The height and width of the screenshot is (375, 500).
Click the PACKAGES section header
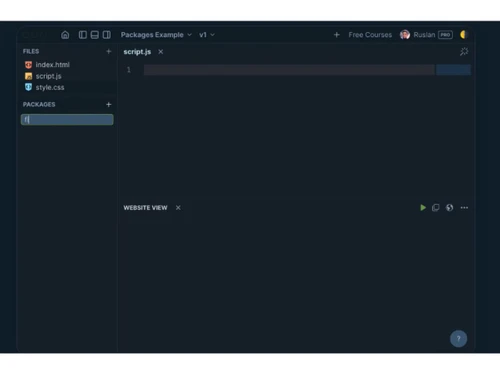(39, 104)
